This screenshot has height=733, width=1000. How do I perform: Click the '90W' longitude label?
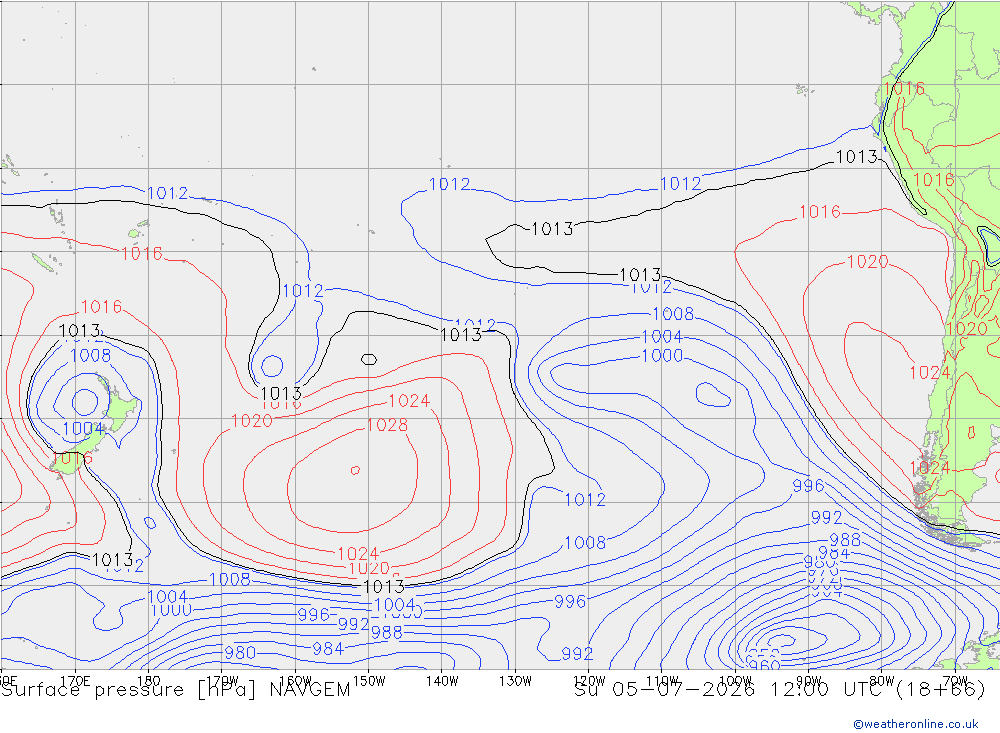pyautogui.click(x=809, y=681)
